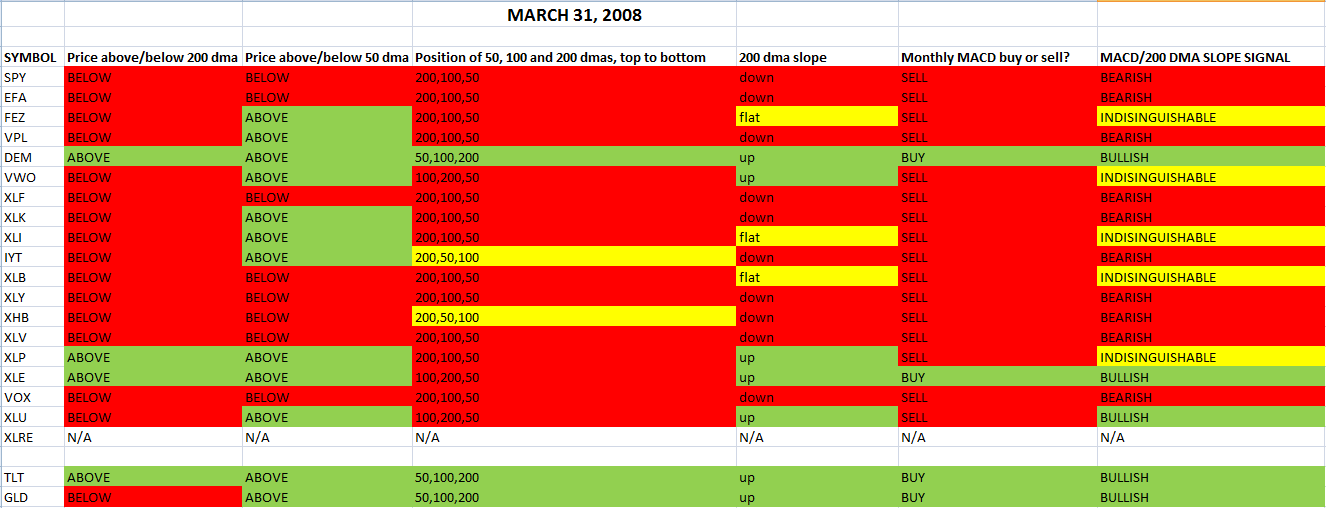Screen dimensions: 1326x508
Task: Select the TLT symbol cell
Action: coord(31,477)
